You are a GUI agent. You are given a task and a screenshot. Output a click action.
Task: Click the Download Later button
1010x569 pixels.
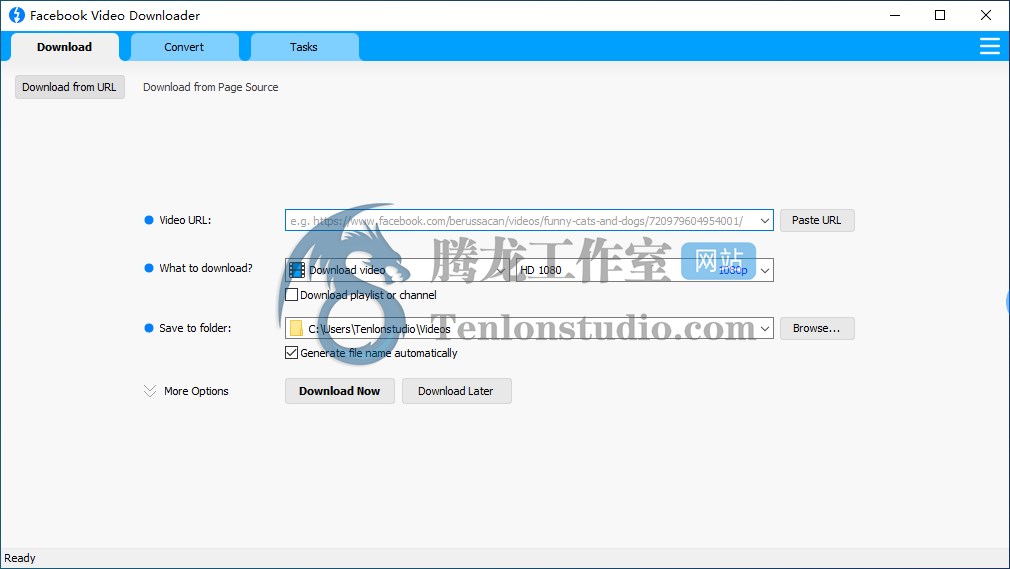click(456, 391)
